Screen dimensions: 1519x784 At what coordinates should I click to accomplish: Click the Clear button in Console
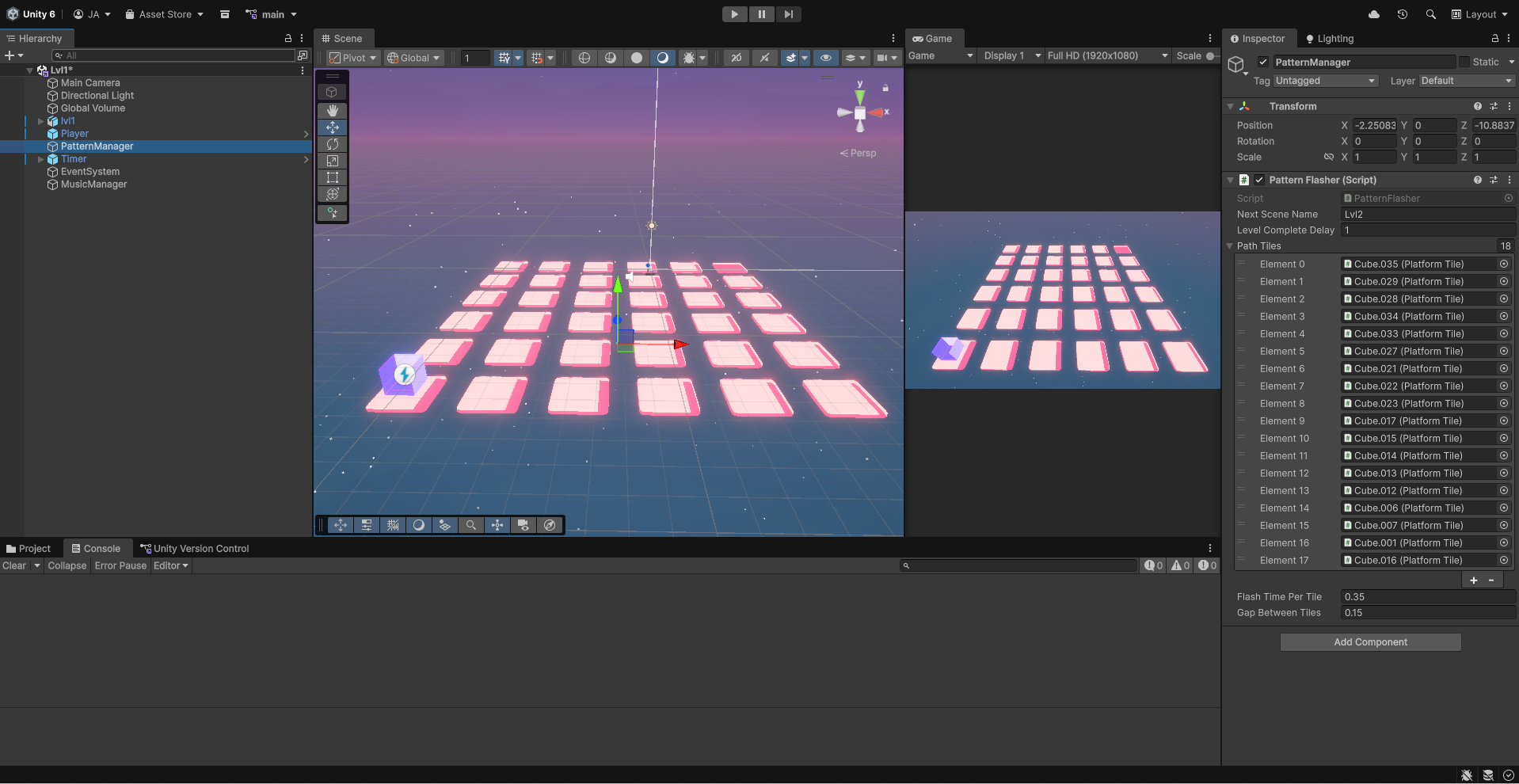(14, 565)
